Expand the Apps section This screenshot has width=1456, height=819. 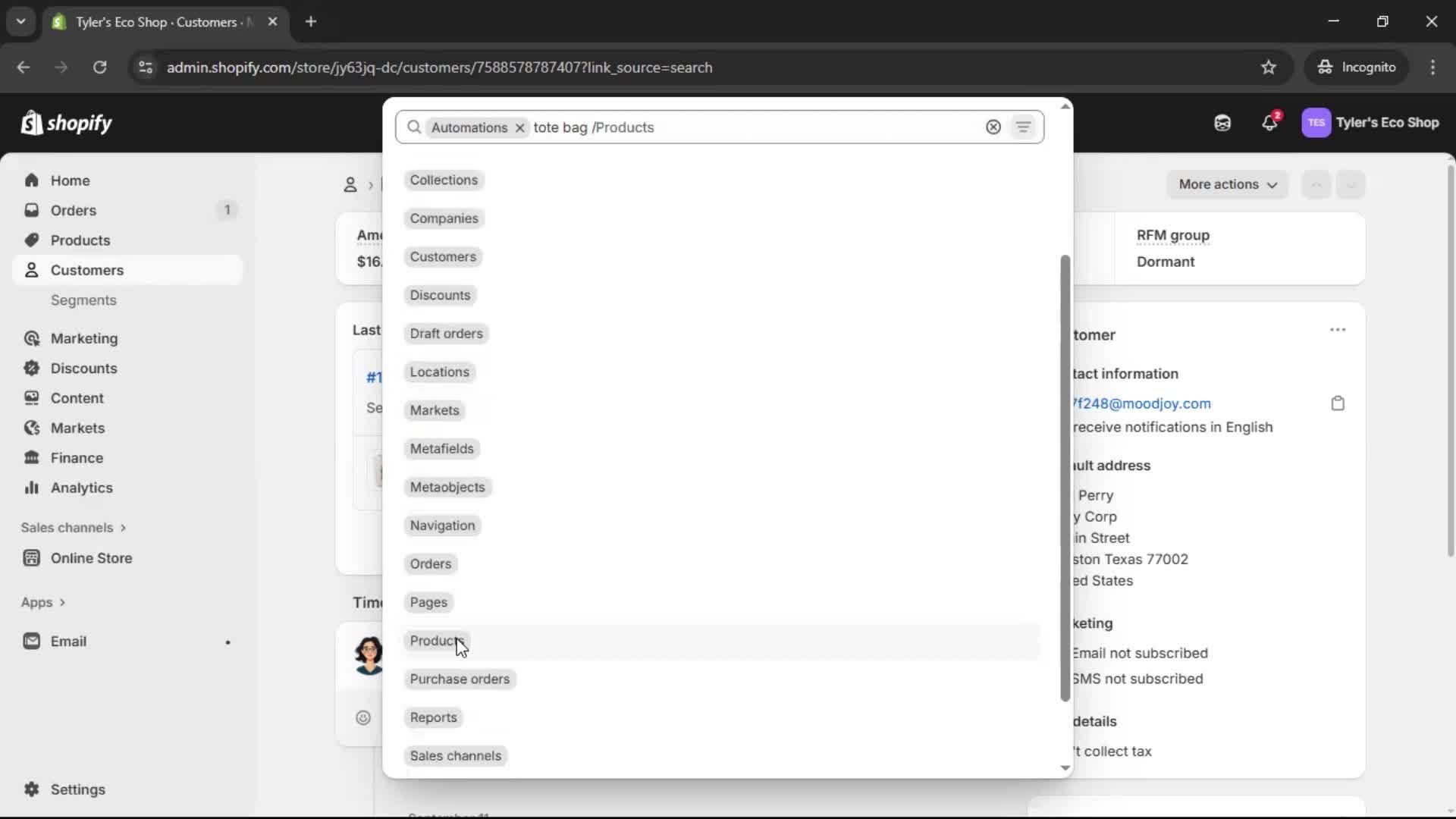pyautogui.click(x=43, y=602)
